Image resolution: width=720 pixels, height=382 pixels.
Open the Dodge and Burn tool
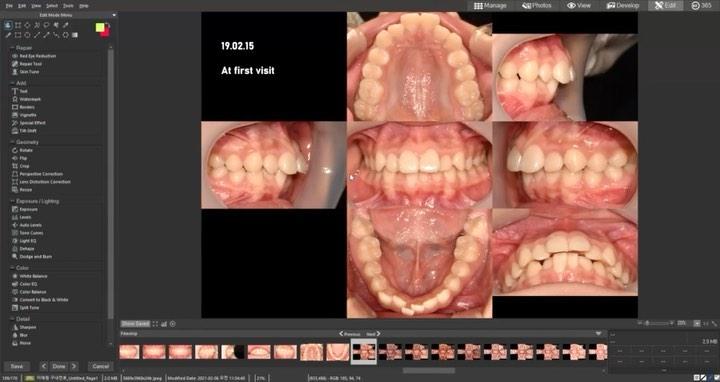[32, 257]
